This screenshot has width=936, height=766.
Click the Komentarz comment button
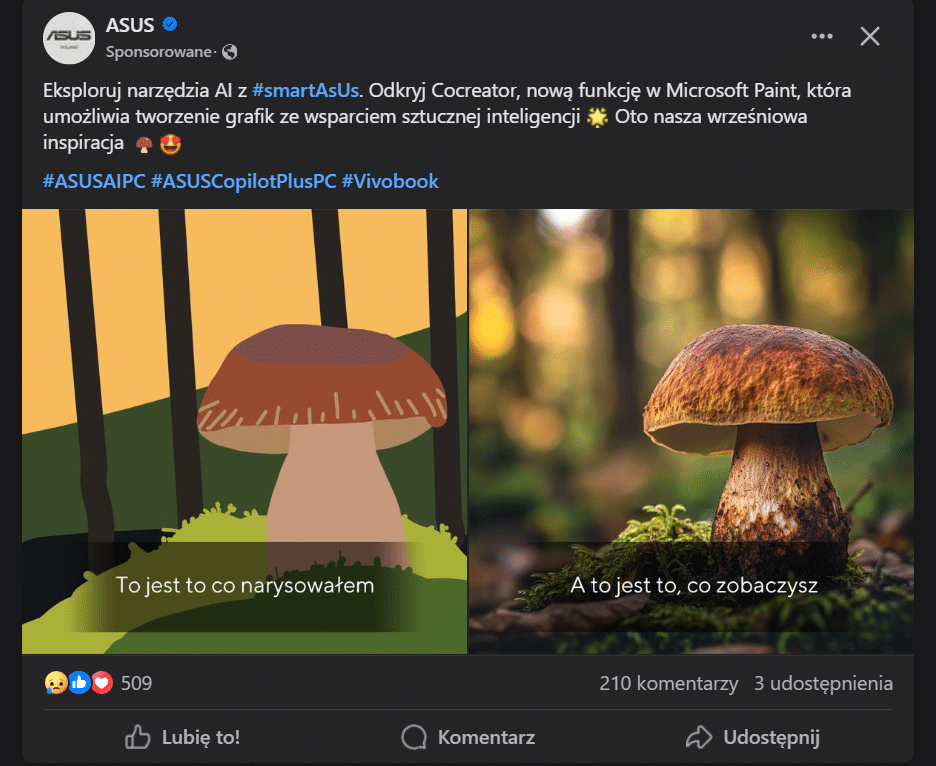click(x=468, y=738)
